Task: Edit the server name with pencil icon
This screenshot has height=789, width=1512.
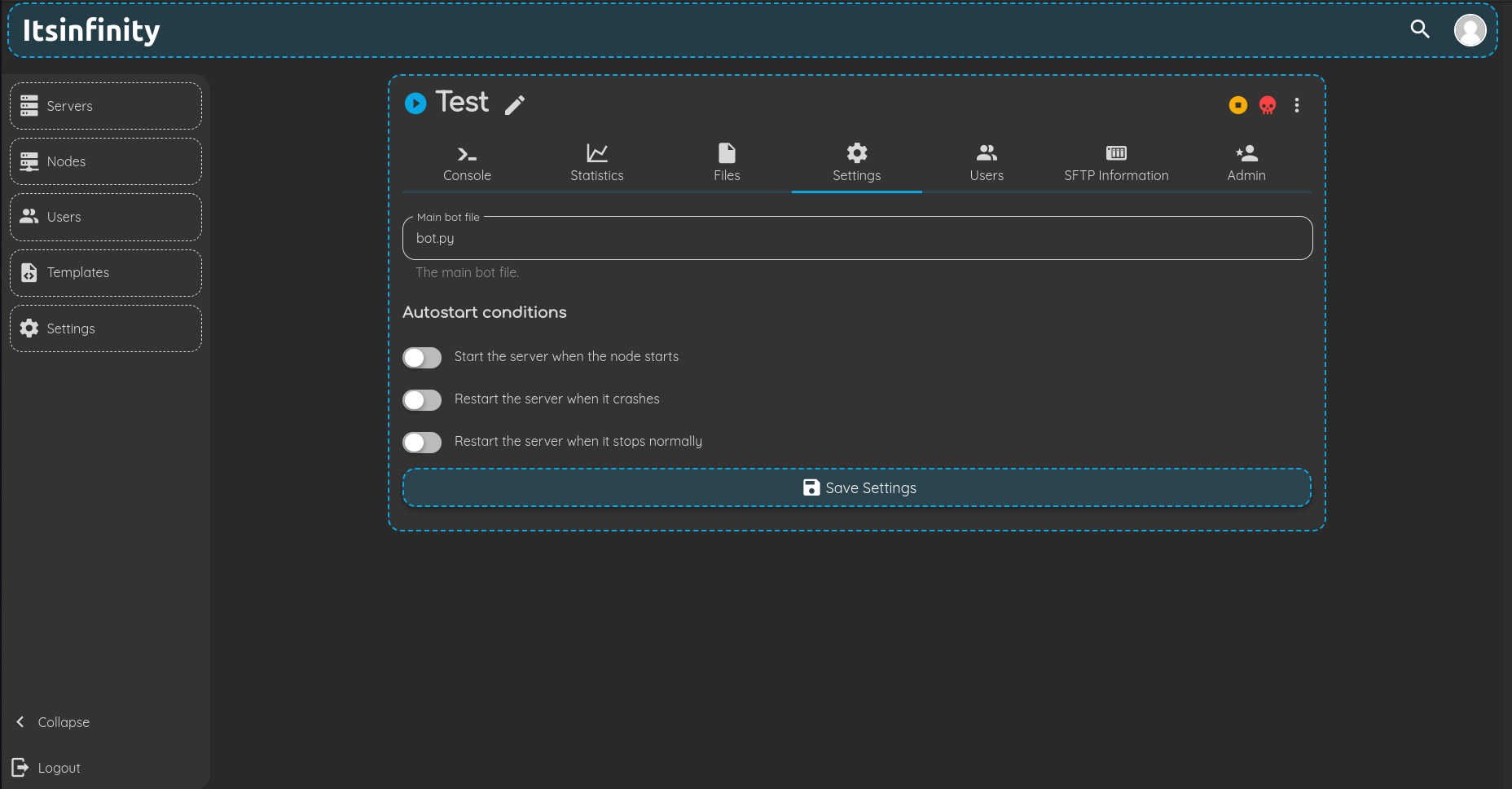Action: (x=514, y=105)
